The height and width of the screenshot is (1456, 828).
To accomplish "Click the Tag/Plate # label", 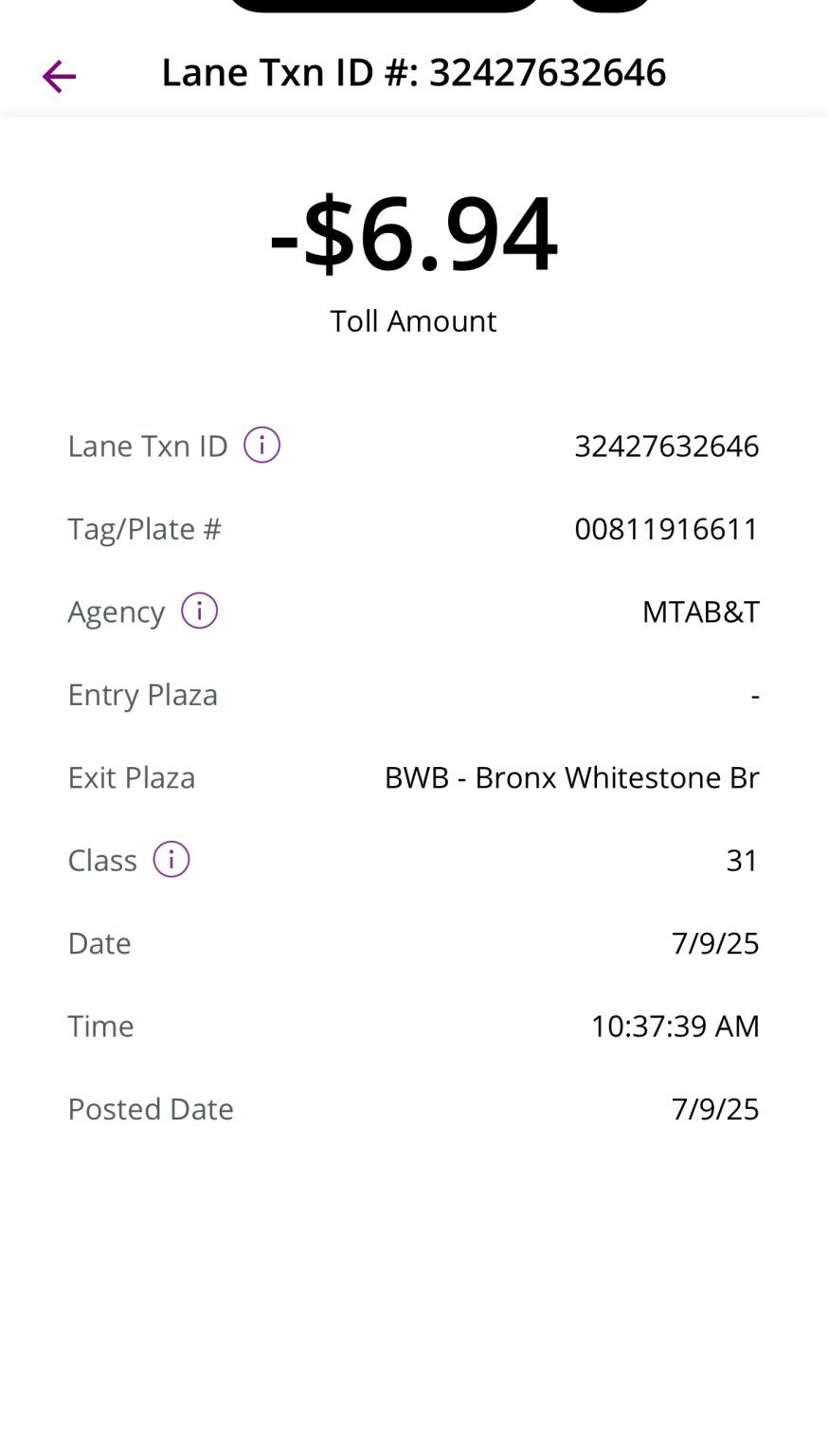I will [144, 529].
